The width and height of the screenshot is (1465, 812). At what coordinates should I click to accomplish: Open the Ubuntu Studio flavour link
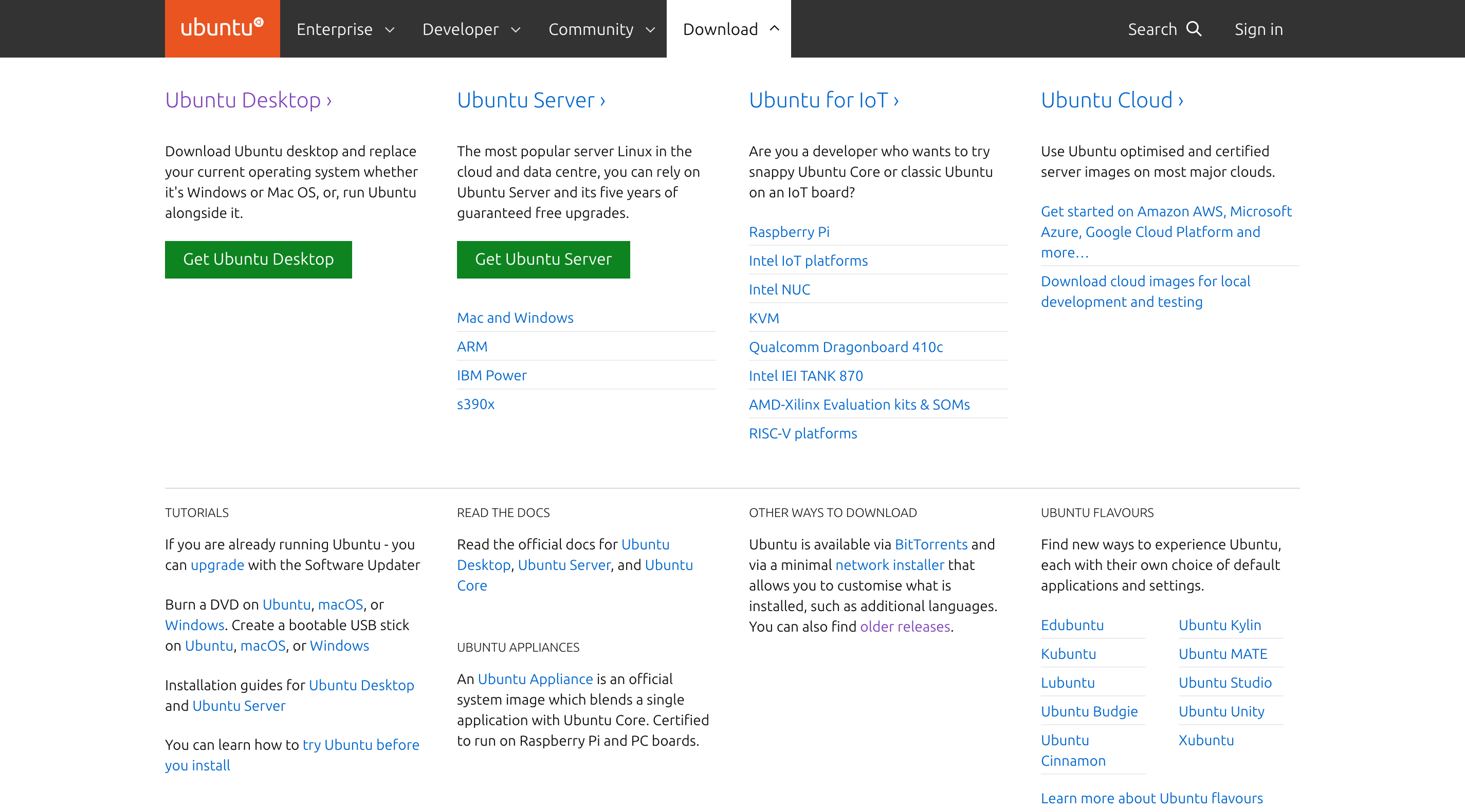point(1225,683)
